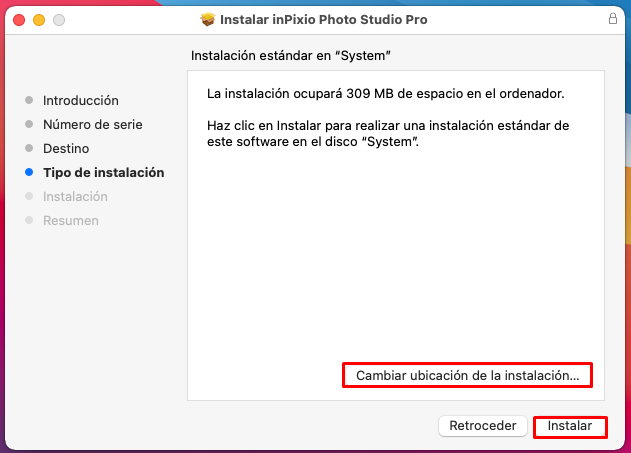Select the Introducción step in the sidebar
Screen dimensions: 631x453
(81, 100)
